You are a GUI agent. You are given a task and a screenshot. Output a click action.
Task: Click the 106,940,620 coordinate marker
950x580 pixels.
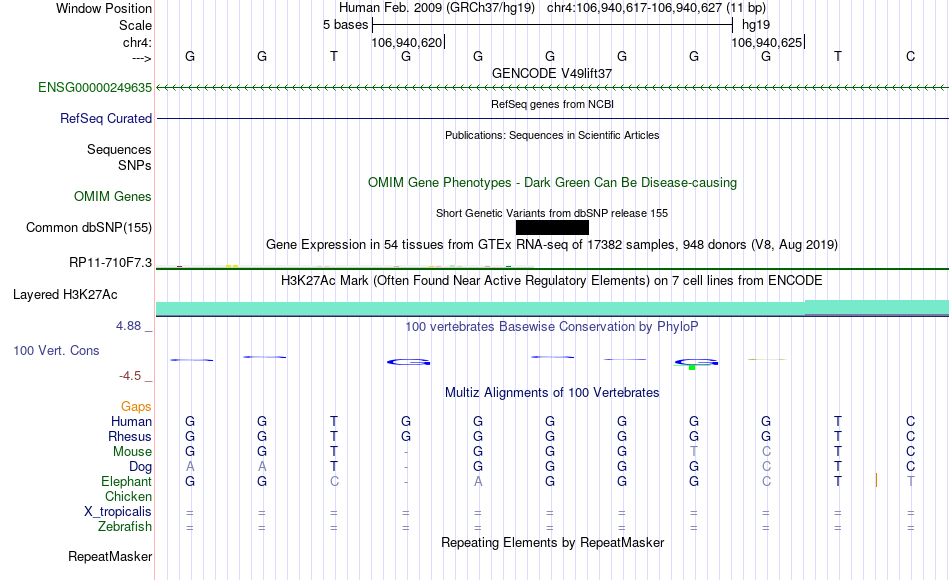click(407, 42)
